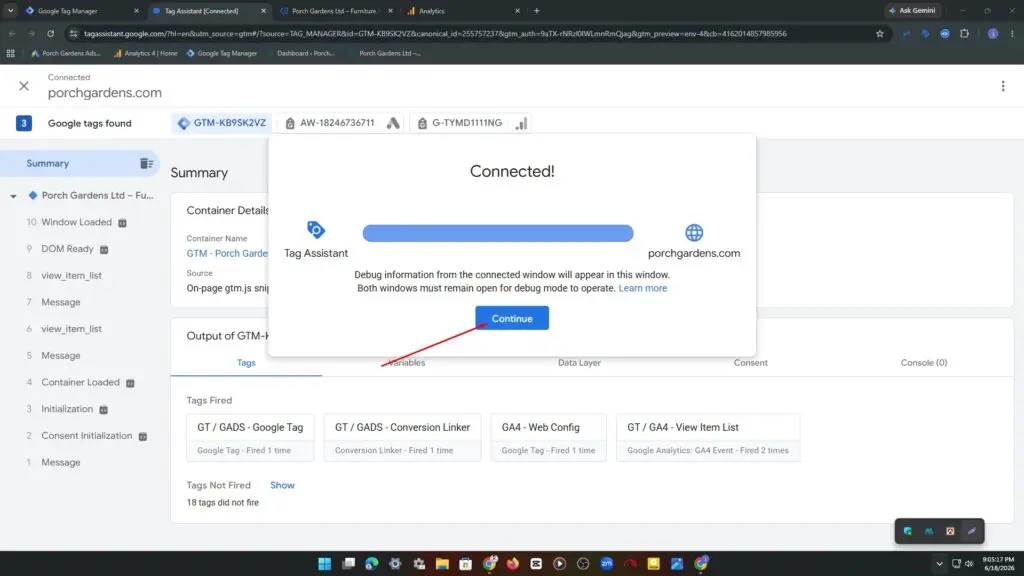1024x576 pixels.
Task: Click the address bar URL
Action: point(435,33)
